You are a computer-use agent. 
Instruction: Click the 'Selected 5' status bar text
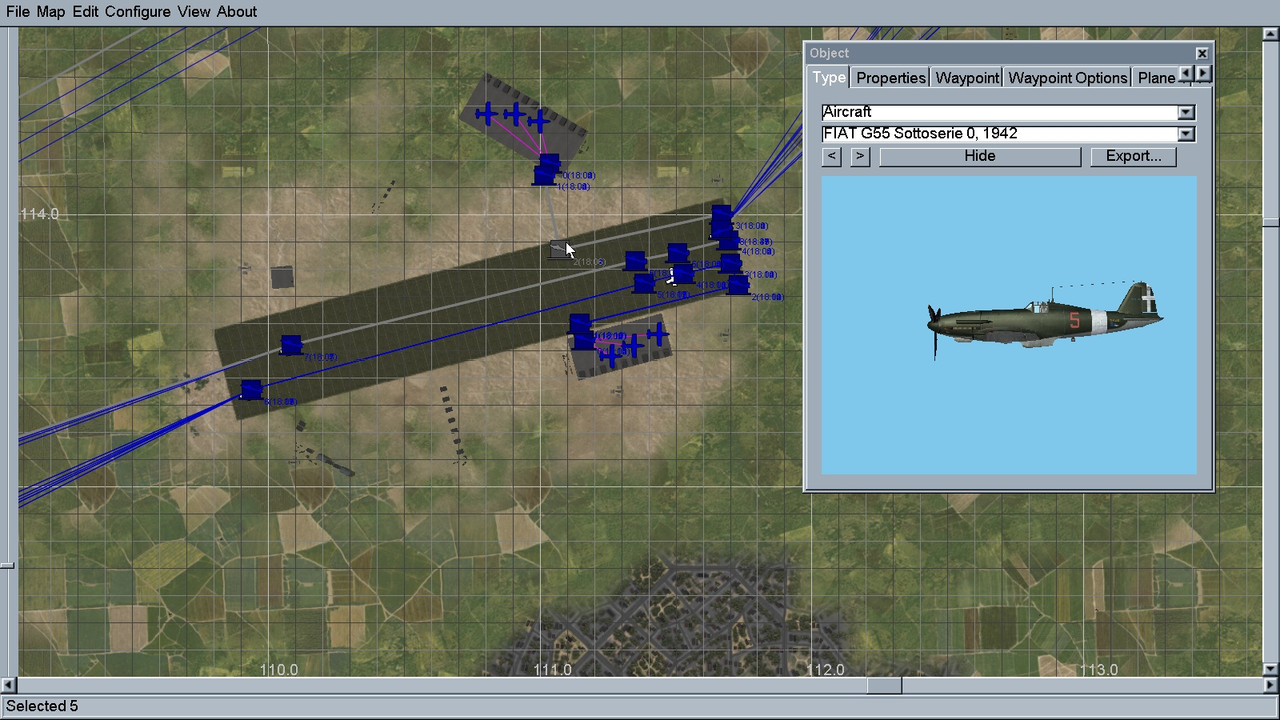coord(42,707)
